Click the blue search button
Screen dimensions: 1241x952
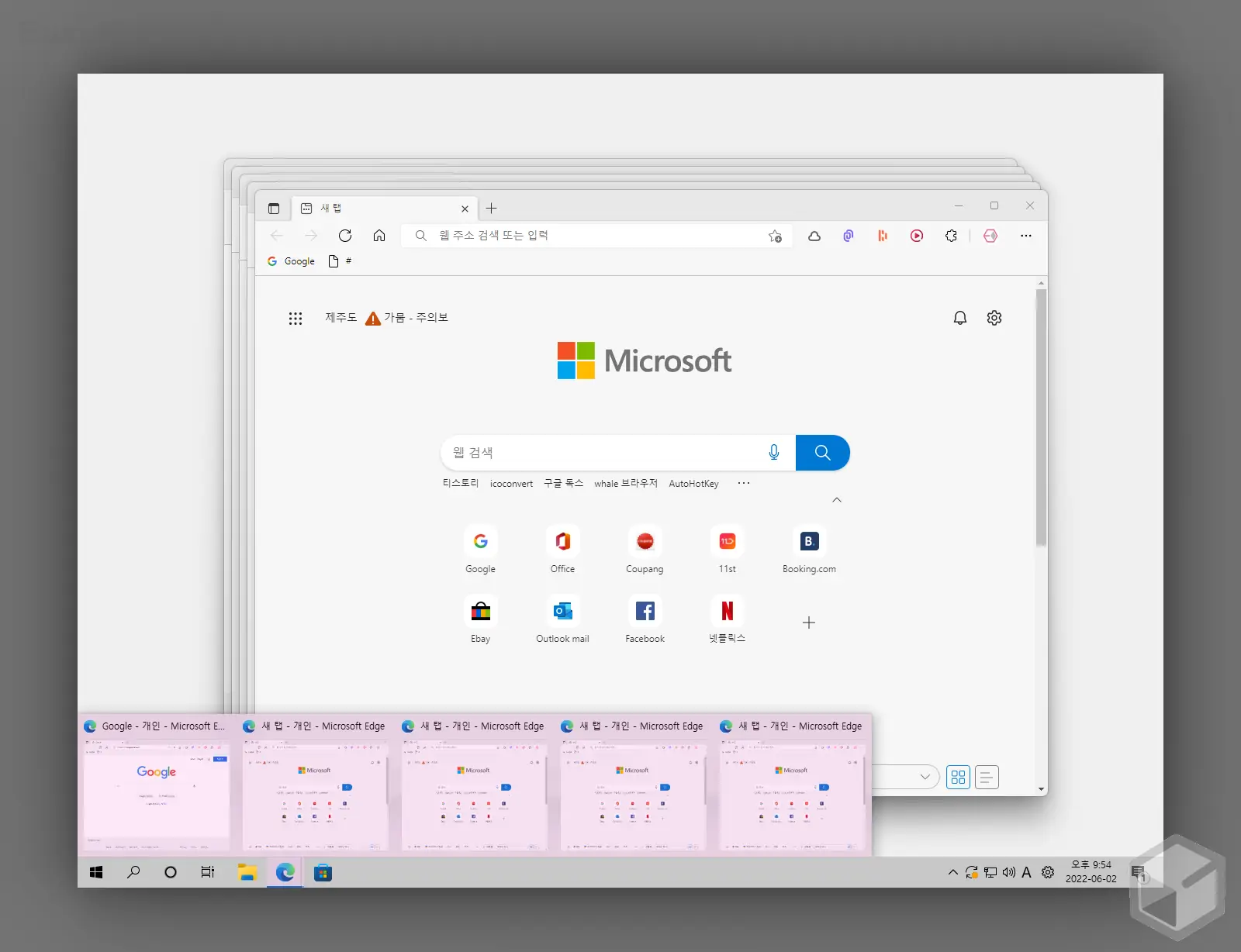[823, 453]
